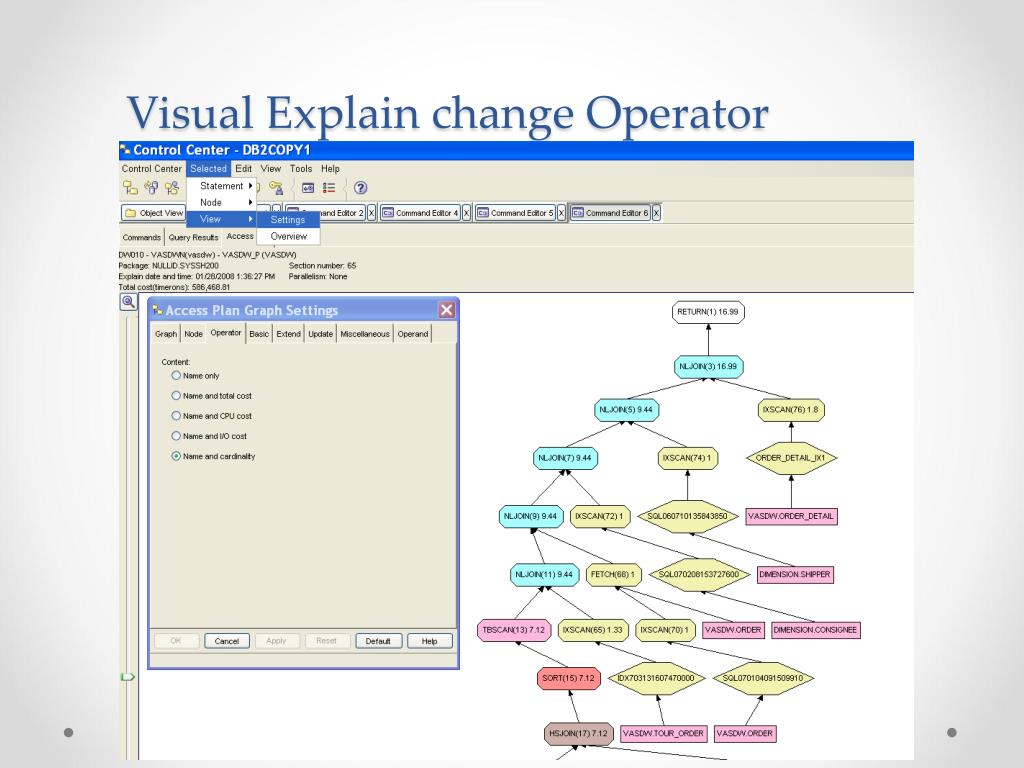Select the Name and I/O cost option
This screenshot has height=768, width=1024.
176,436
